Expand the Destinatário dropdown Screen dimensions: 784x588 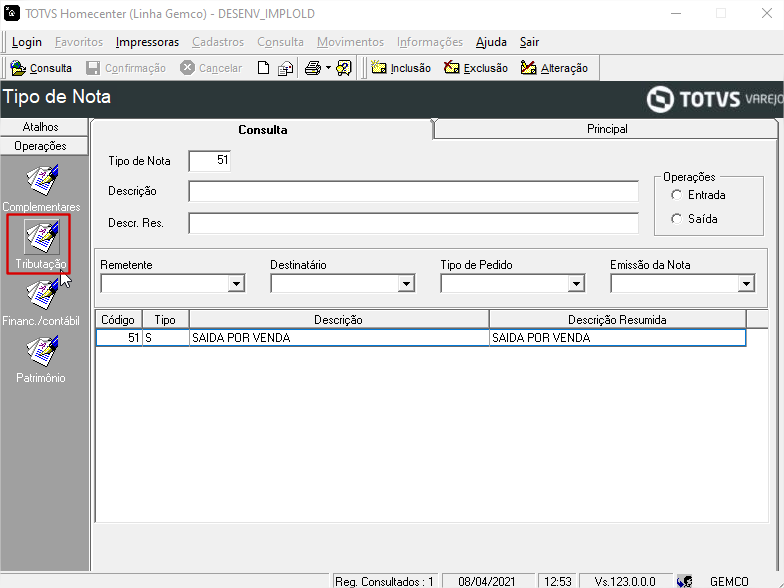[406, 284]
